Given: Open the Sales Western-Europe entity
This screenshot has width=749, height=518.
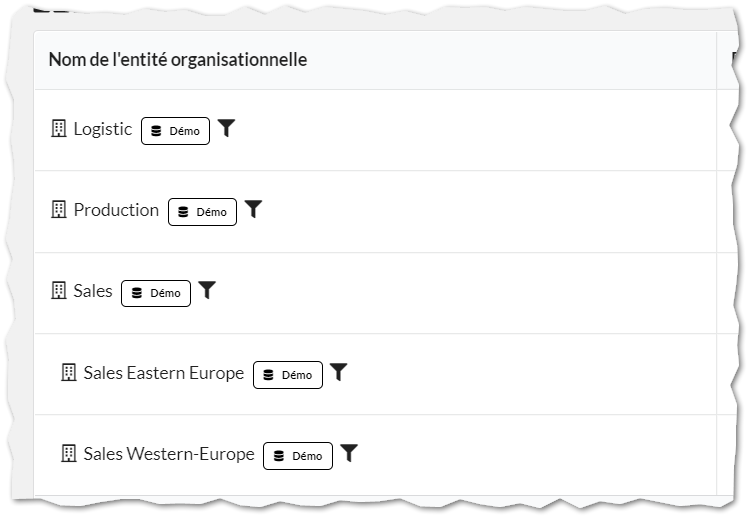Looking at the screenshot, I should click(x=169, y=454).
